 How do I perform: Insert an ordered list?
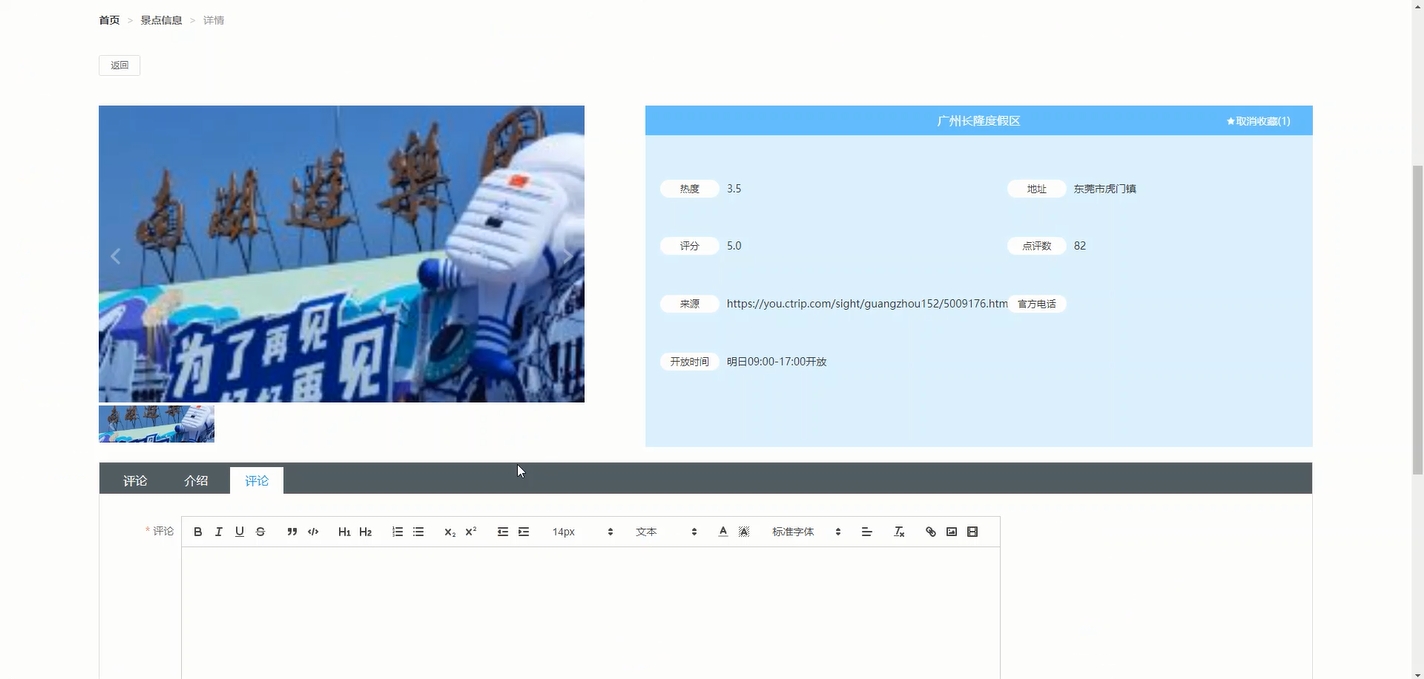[397, 531]
